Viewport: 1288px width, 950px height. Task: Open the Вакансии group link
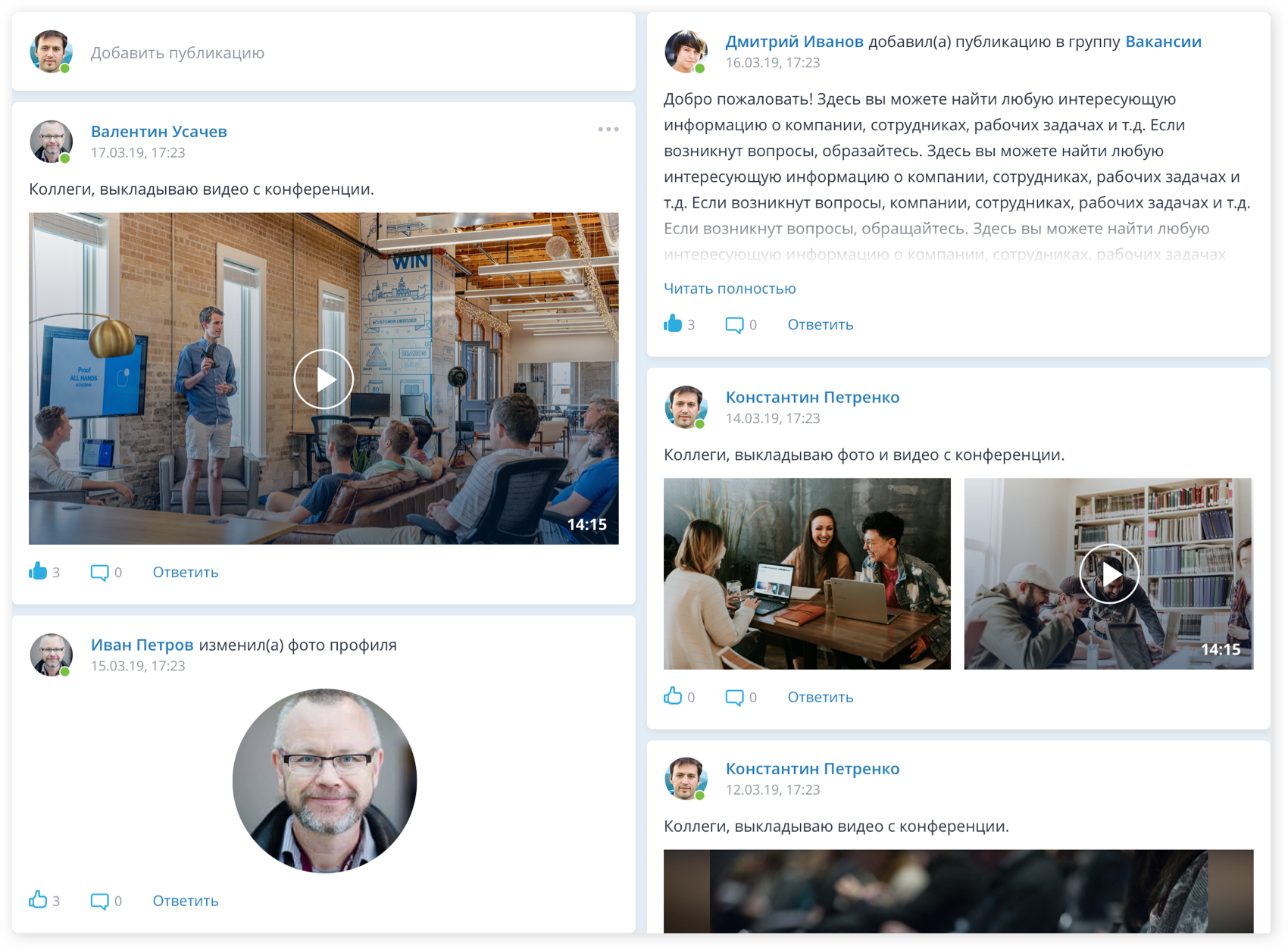1163,42
